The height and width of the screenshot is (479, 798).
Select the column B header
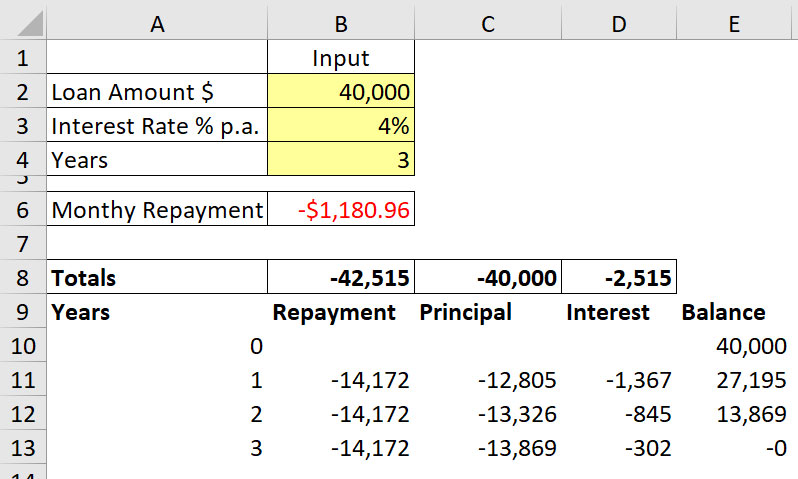[x=341, y=22]
